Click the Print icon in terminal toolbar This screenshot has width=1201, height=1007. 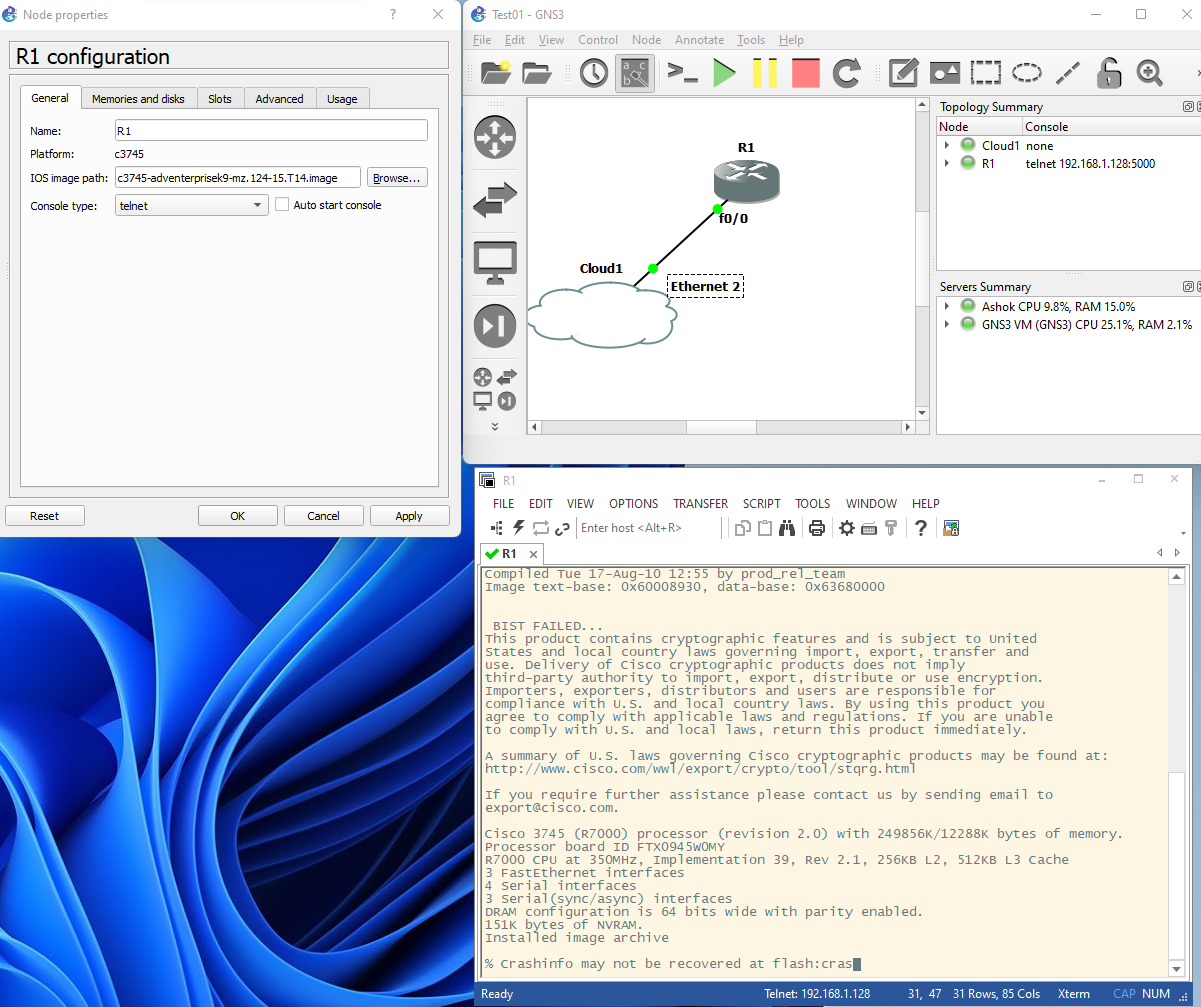coord(817,528)
